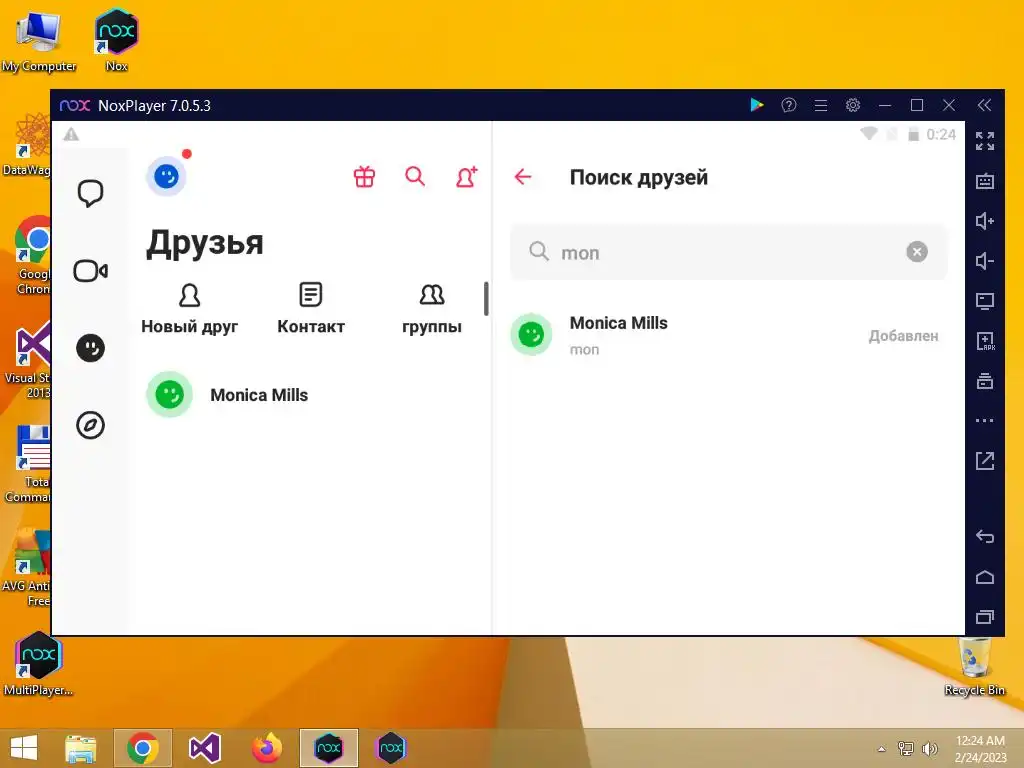Go back from friend search with arrow

(x=523, y=176)
